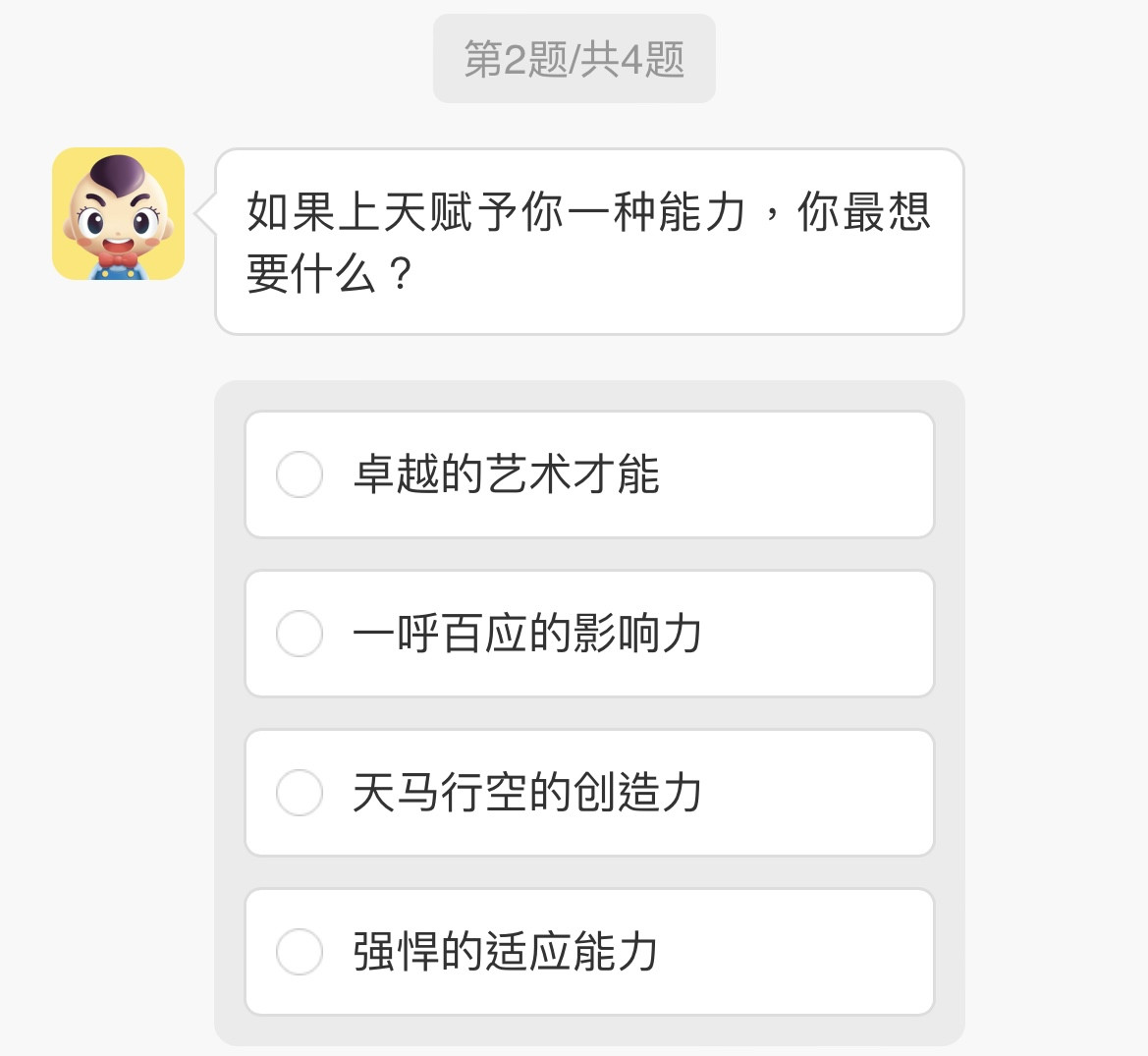Select radio circle for 一呼百应的影响力
Viewport: 1148px width, 1056px height.
300,634
